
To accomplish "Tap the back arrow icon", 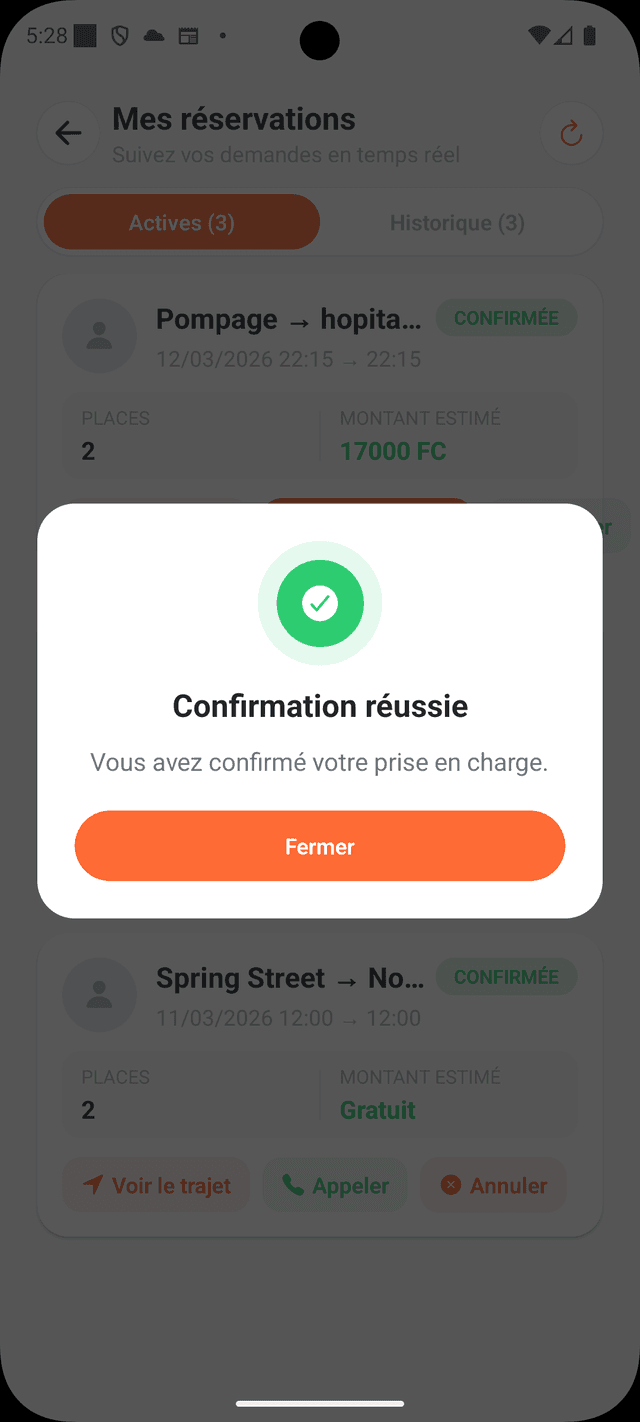I will coord(68,133).
